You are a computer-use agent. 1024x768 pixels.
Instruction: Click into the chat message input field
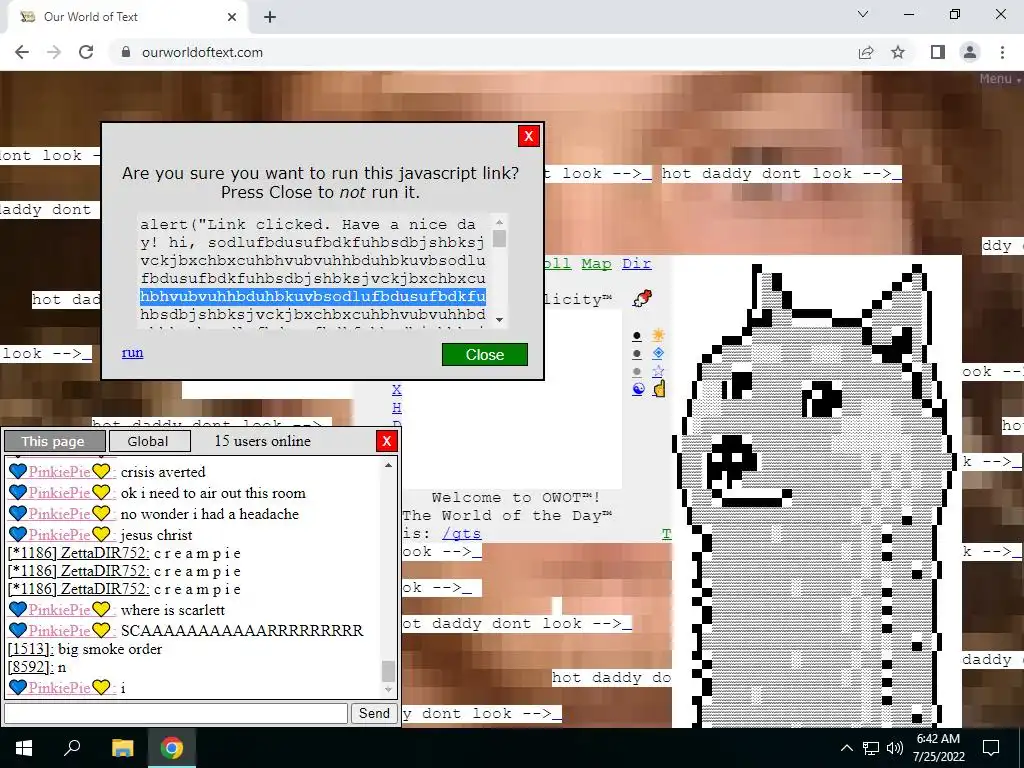176,713
